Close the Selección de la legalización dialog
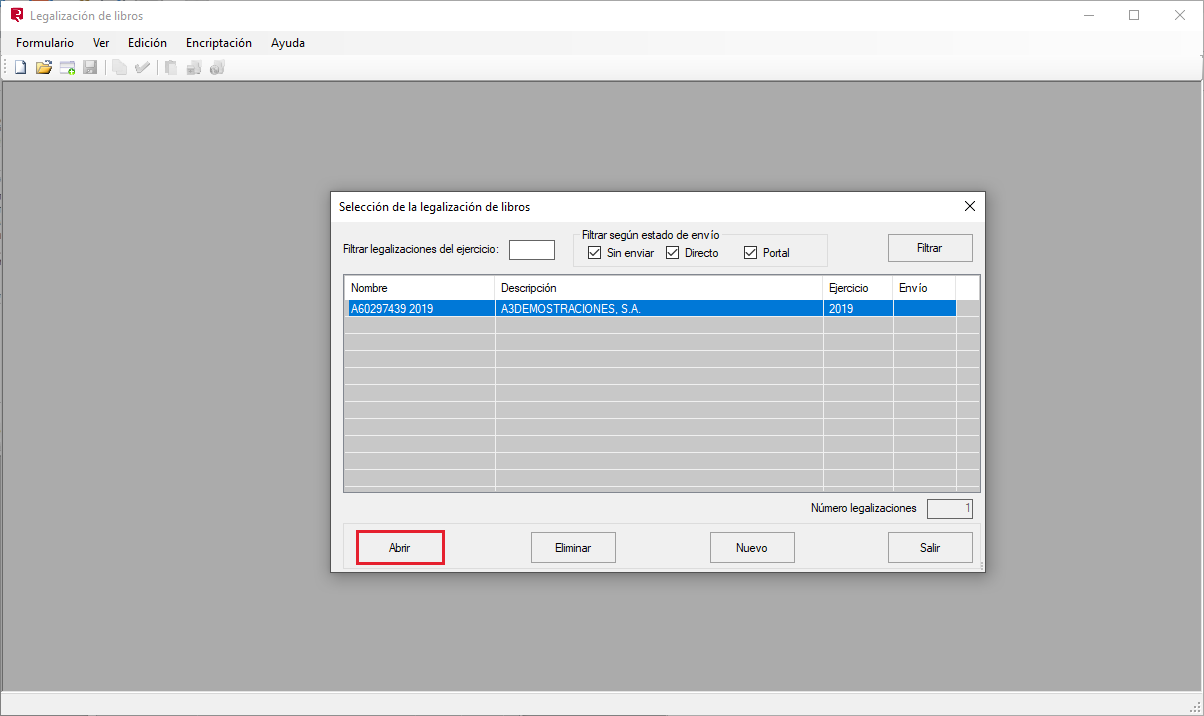1204x716 pixels. 969,206
